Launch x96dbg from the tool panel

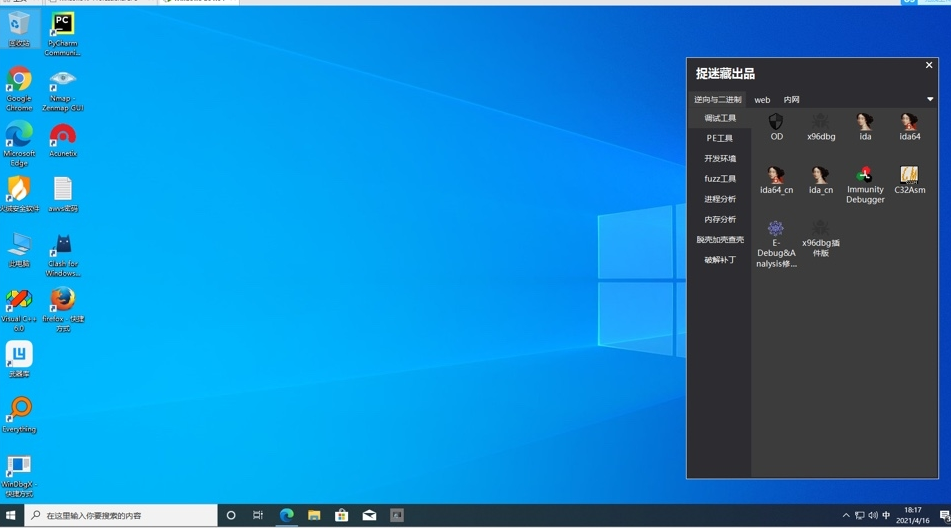click(821, 127)
